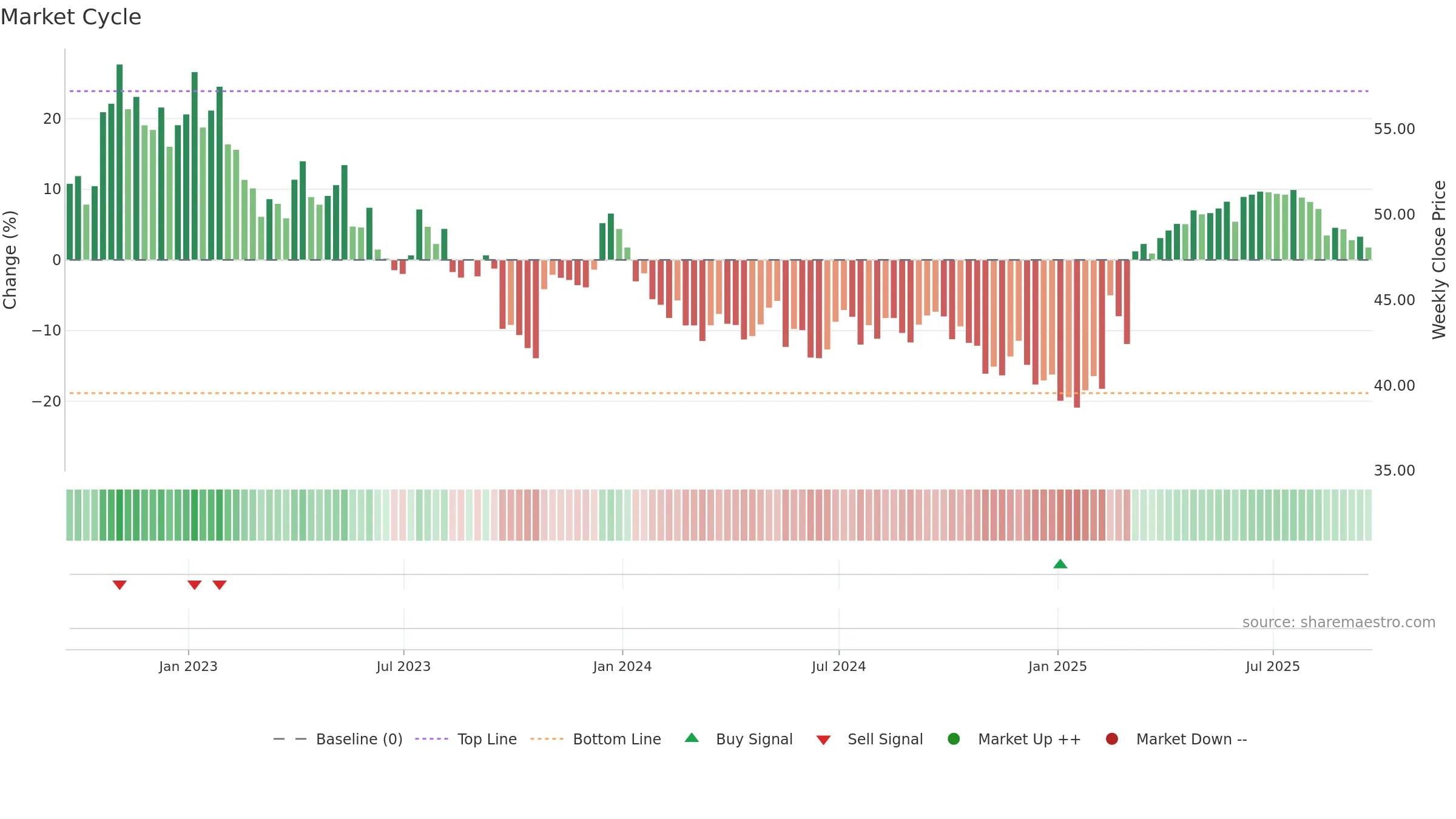The height and width of the screenshot is (819, 1456).
Task: Click the Jan 2024 x-axis label
Action: click(622, 667)
